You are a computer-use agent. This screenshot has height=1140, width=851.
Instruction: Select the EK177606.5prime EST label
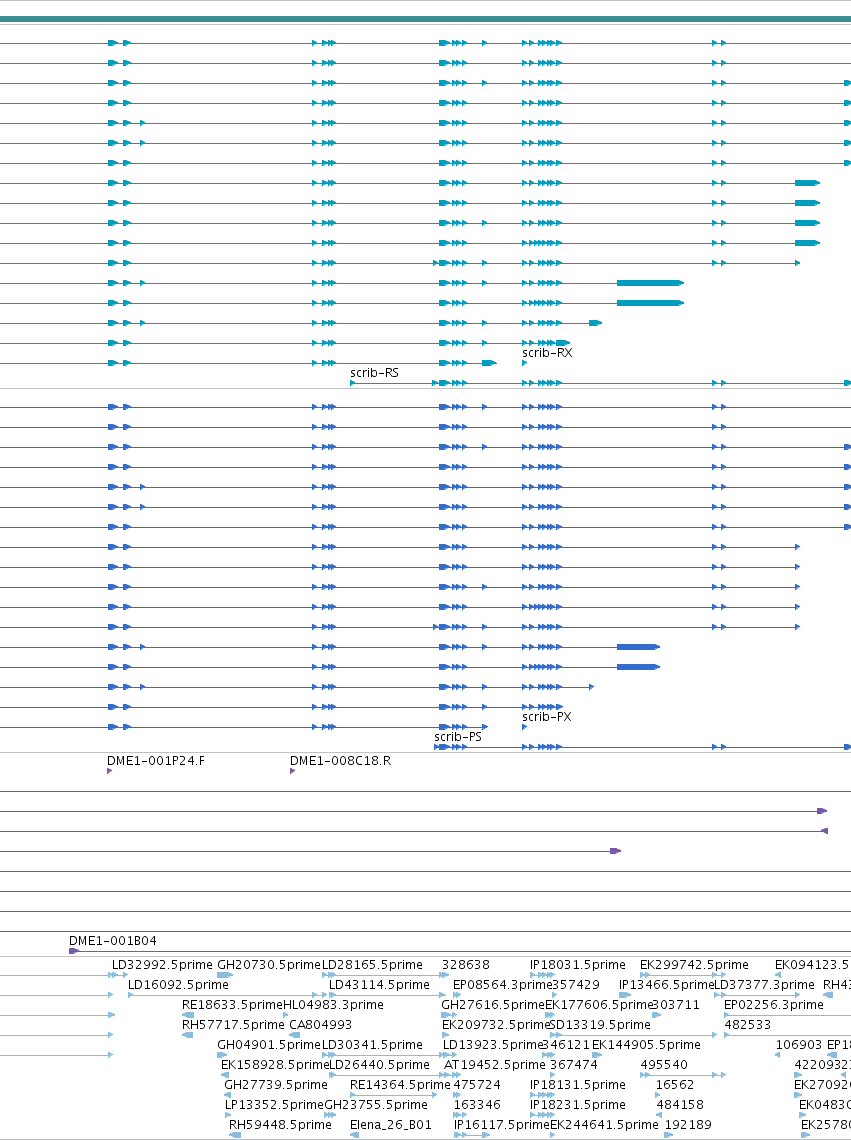599,1005
